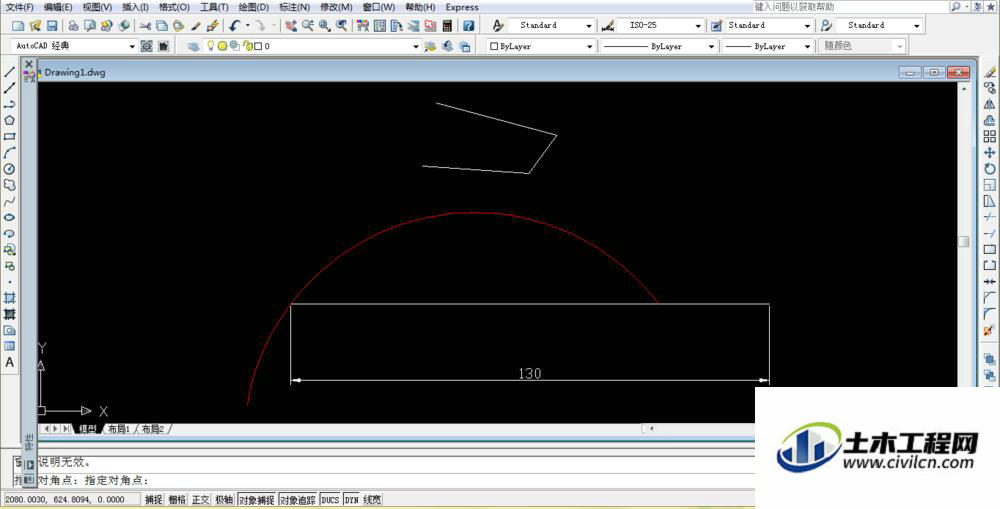The image size is (1000, 509).
Task: Open the 修改(M) menu
Action: click(336, 7)
